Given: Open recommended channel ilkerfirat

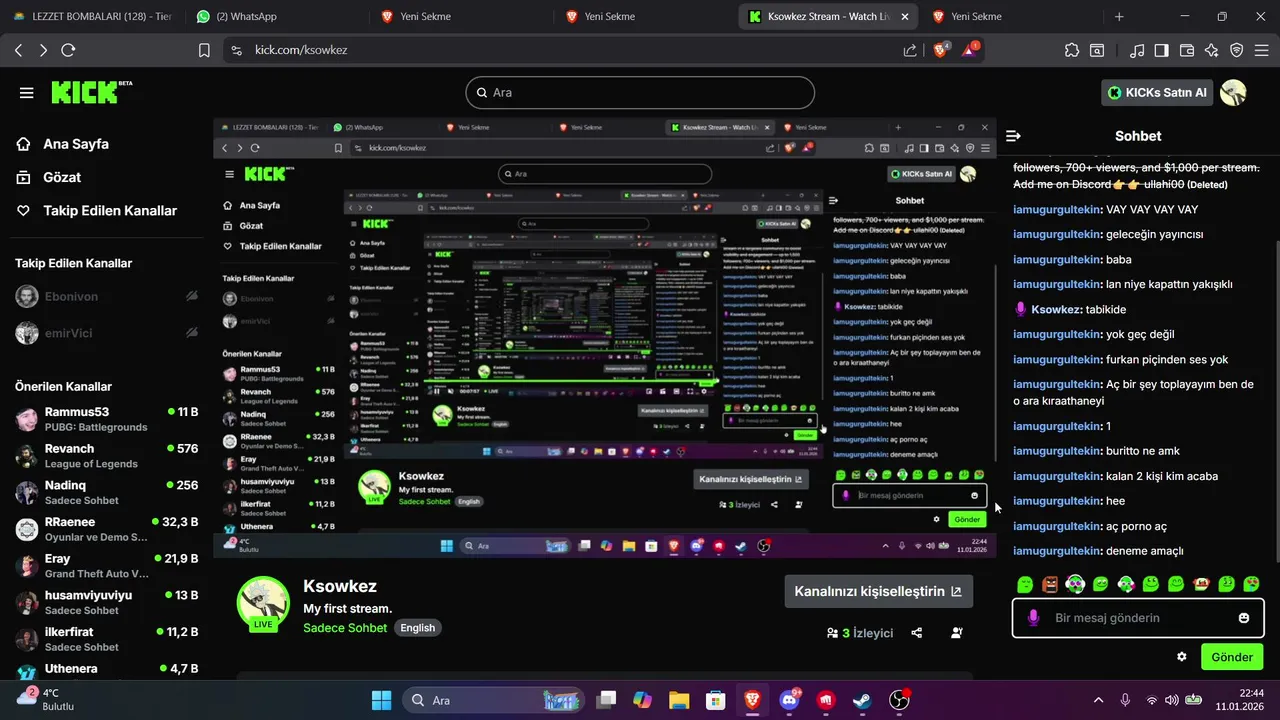Looking at the screenshot, I should 105,639.
